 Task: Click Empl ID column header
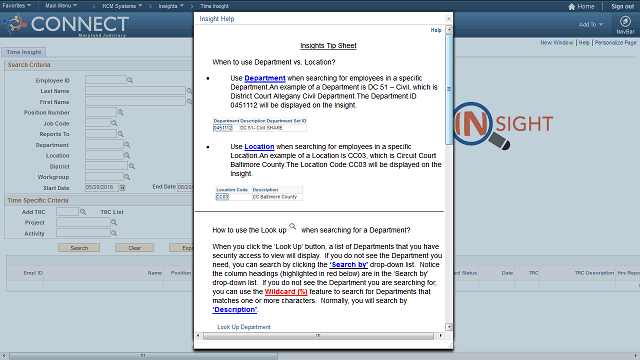tap(33, 273)
